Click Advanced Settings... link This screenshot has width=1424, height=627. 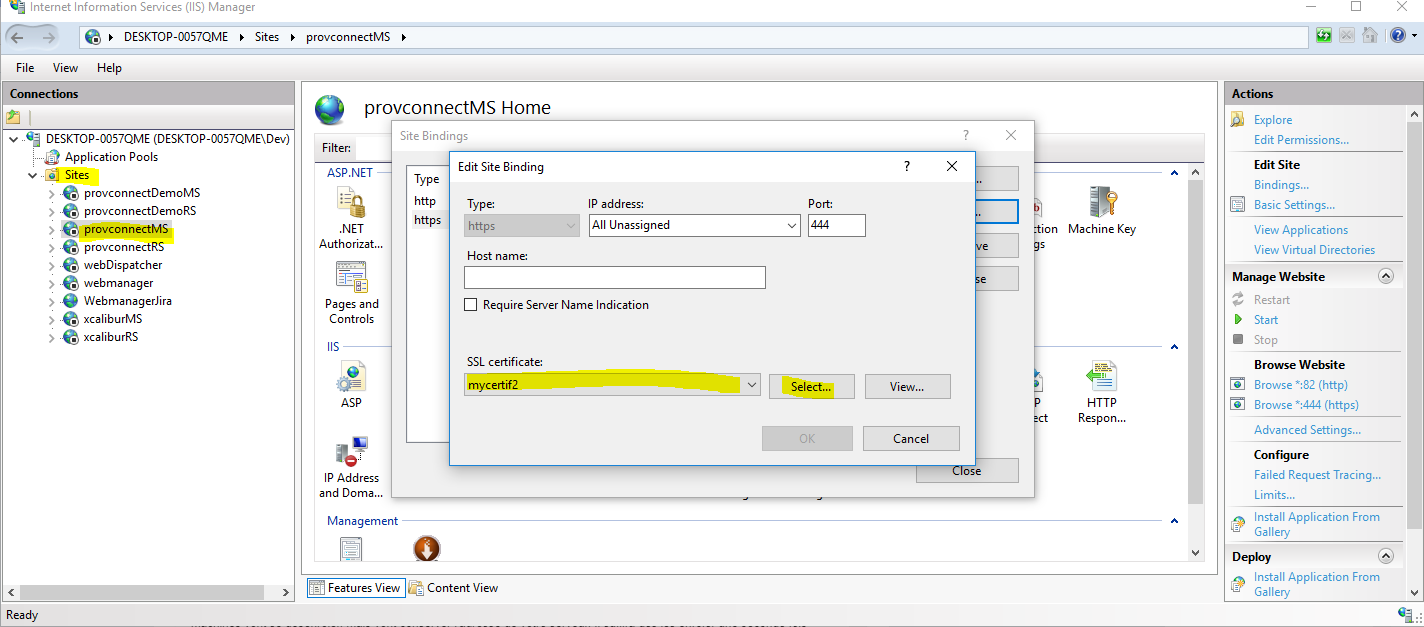(1307, 430)
